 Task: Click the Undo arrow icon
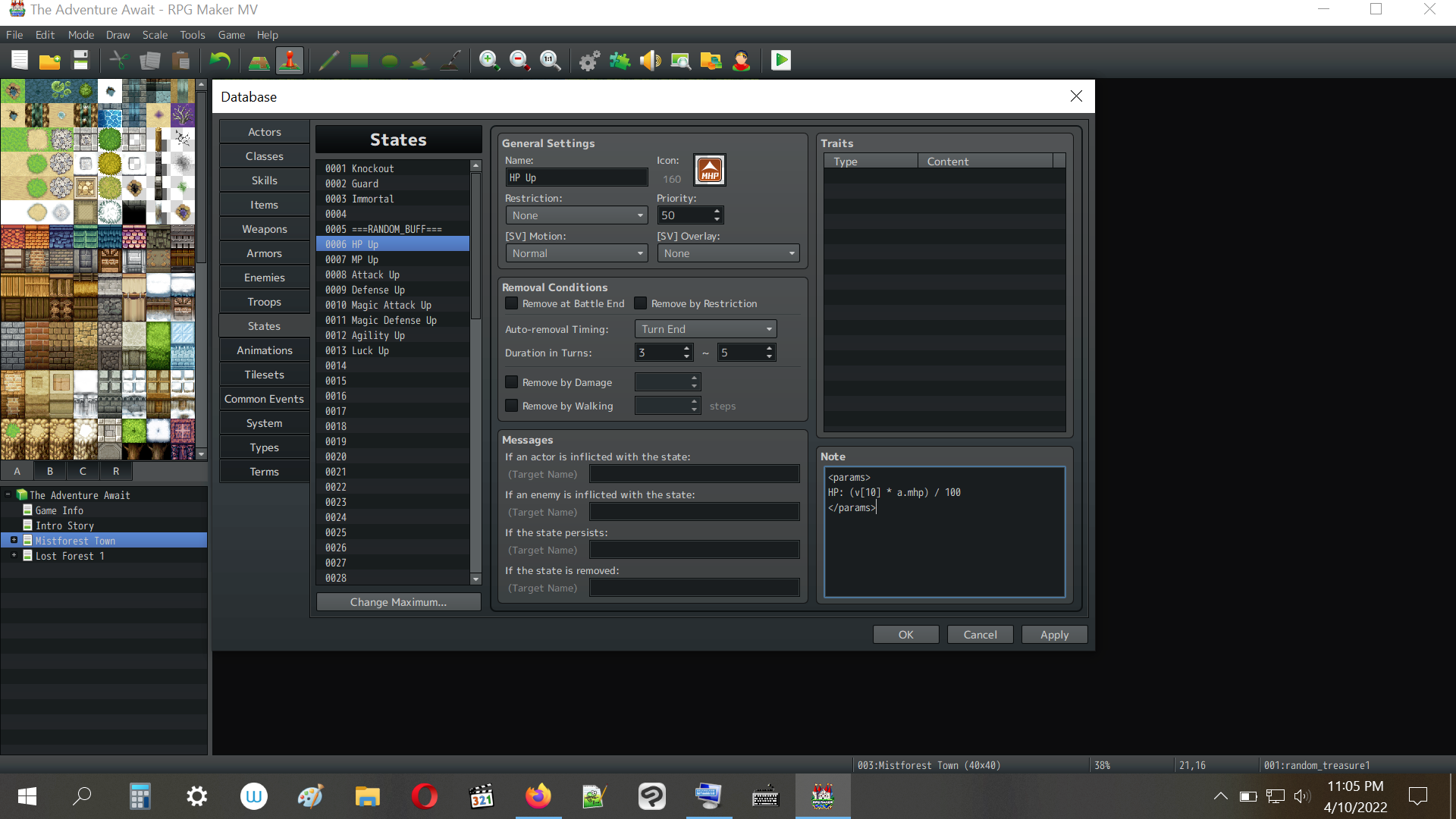[220, 61]
